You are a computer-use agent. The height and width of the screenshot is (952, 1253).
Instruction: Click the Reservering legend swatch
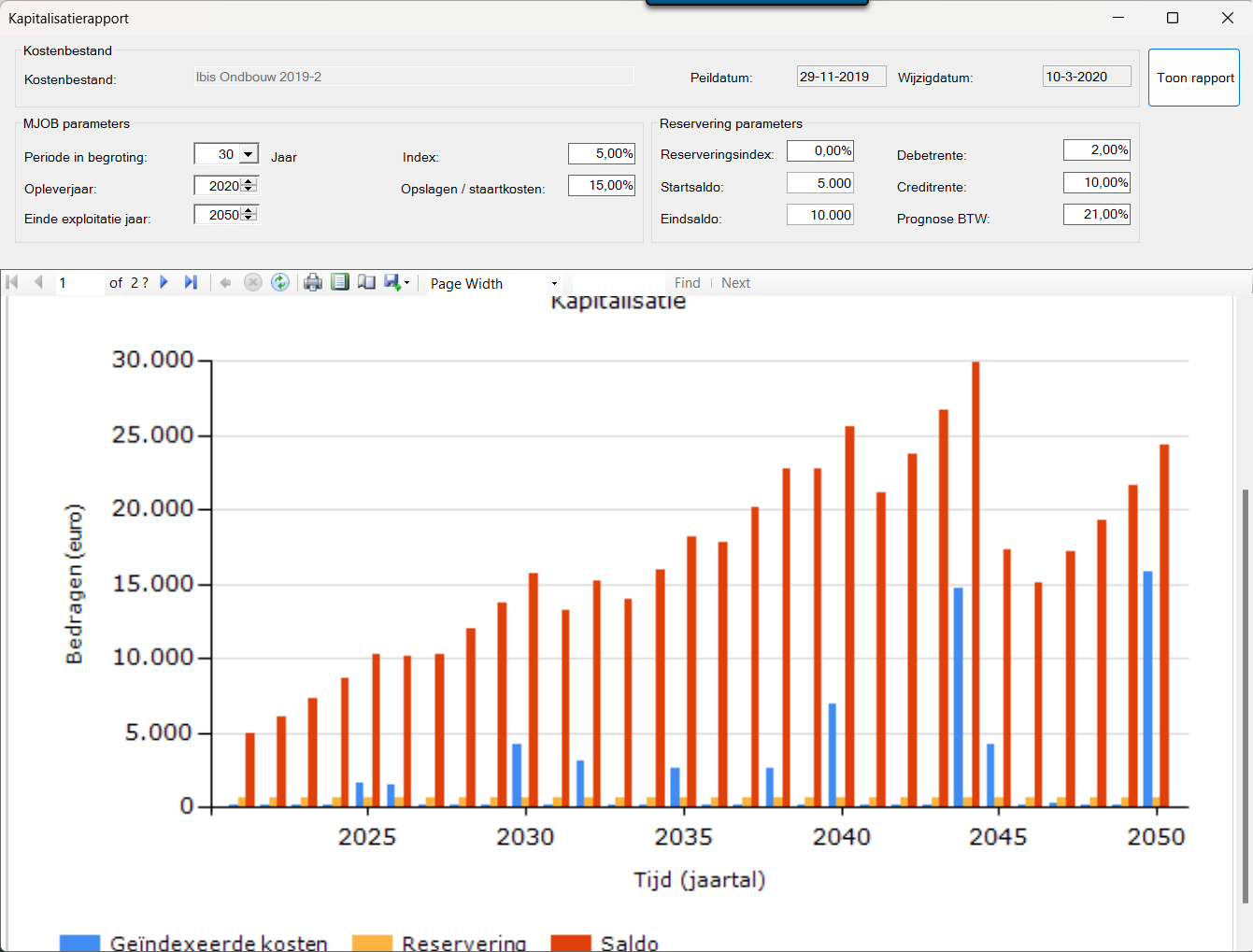click(372, 943)
